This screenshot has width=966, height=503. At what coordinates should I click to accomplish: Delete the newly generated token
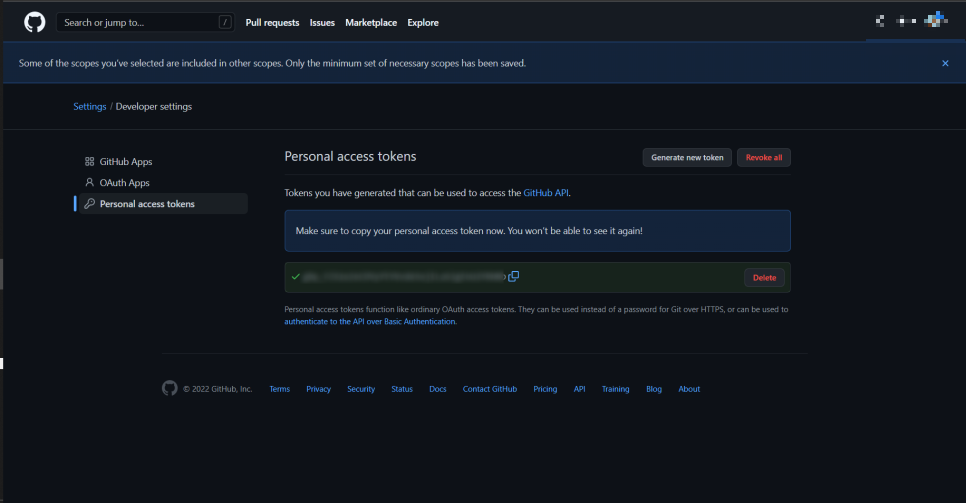(765, 277)
